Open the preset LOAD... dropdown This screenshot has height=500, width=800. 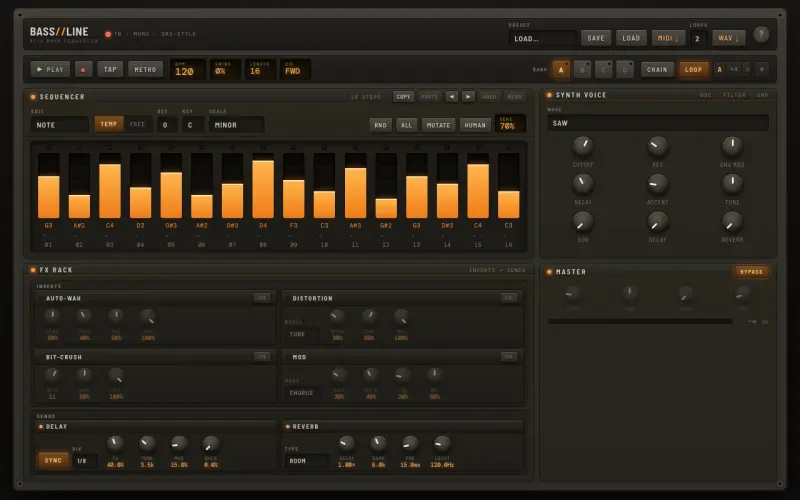coord(542,38)
